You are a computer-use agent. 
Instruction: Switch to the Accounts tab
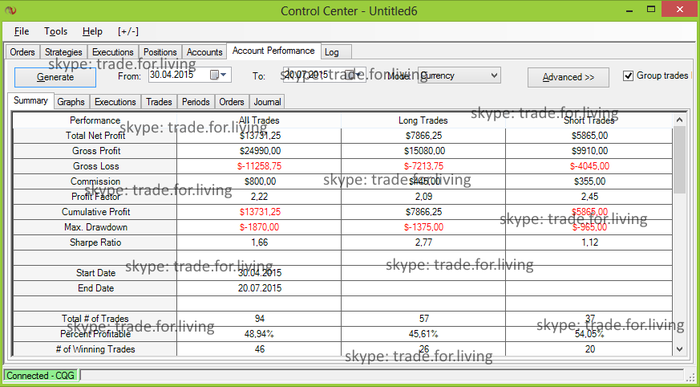(204, 52)
